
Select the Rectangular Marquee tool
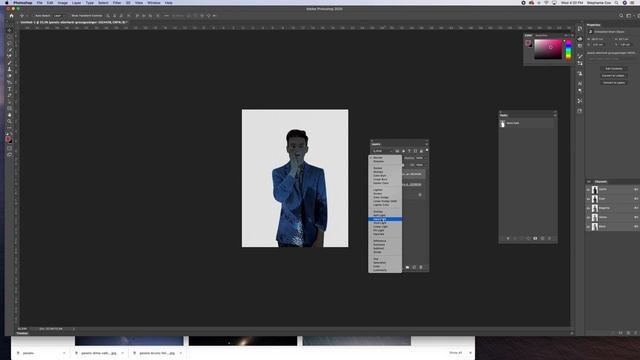tap(10, 37)
